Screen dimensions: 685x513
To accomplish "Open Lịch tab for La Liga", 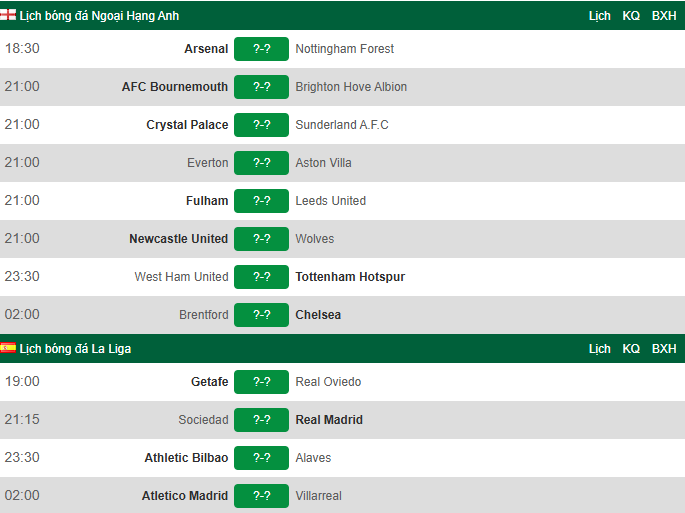I will 600,349.
